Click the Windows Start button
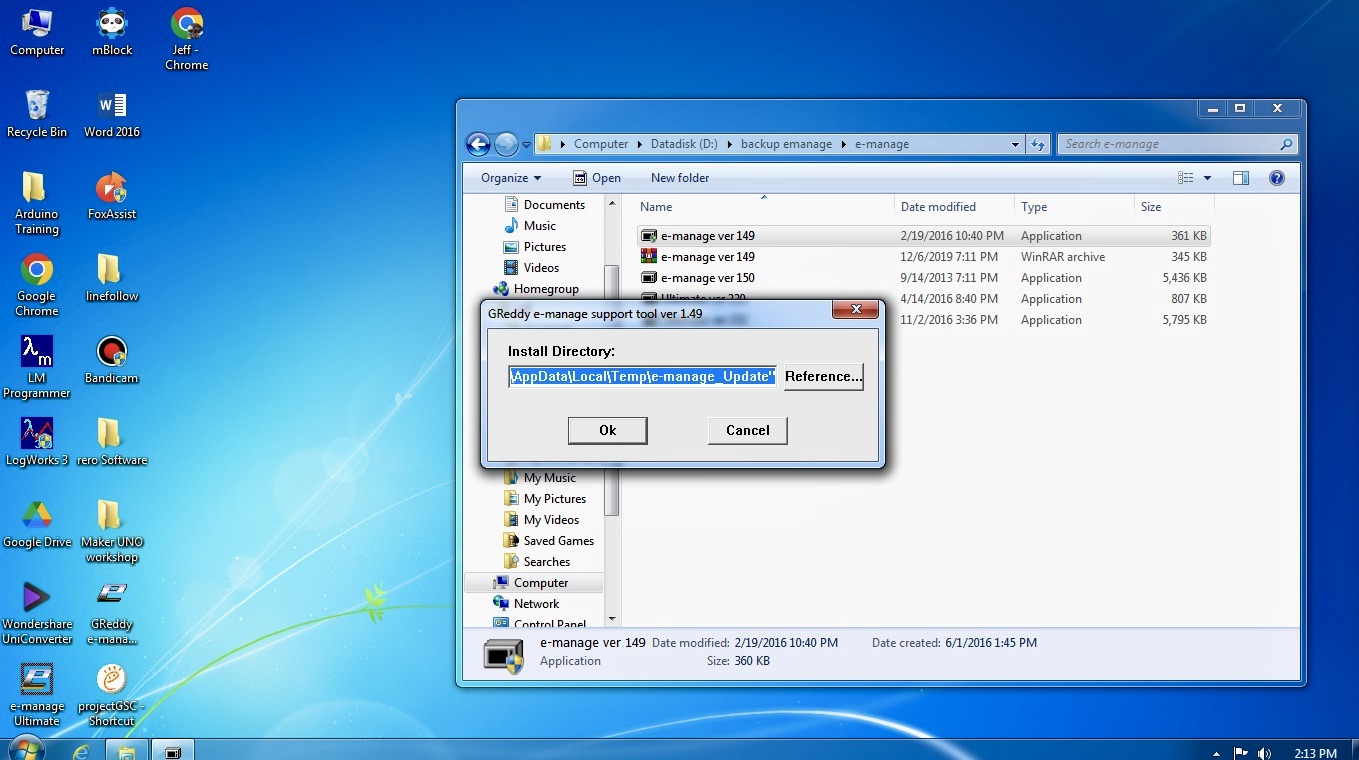Screen dimensions: 1359x760 25,749
